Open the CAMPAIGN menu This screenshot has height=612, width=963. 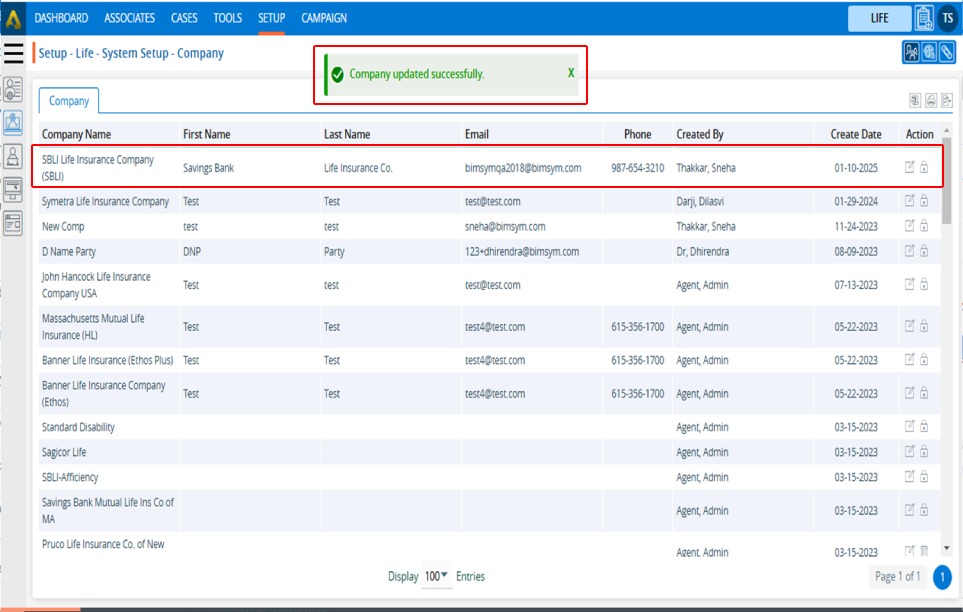(324, 18)
